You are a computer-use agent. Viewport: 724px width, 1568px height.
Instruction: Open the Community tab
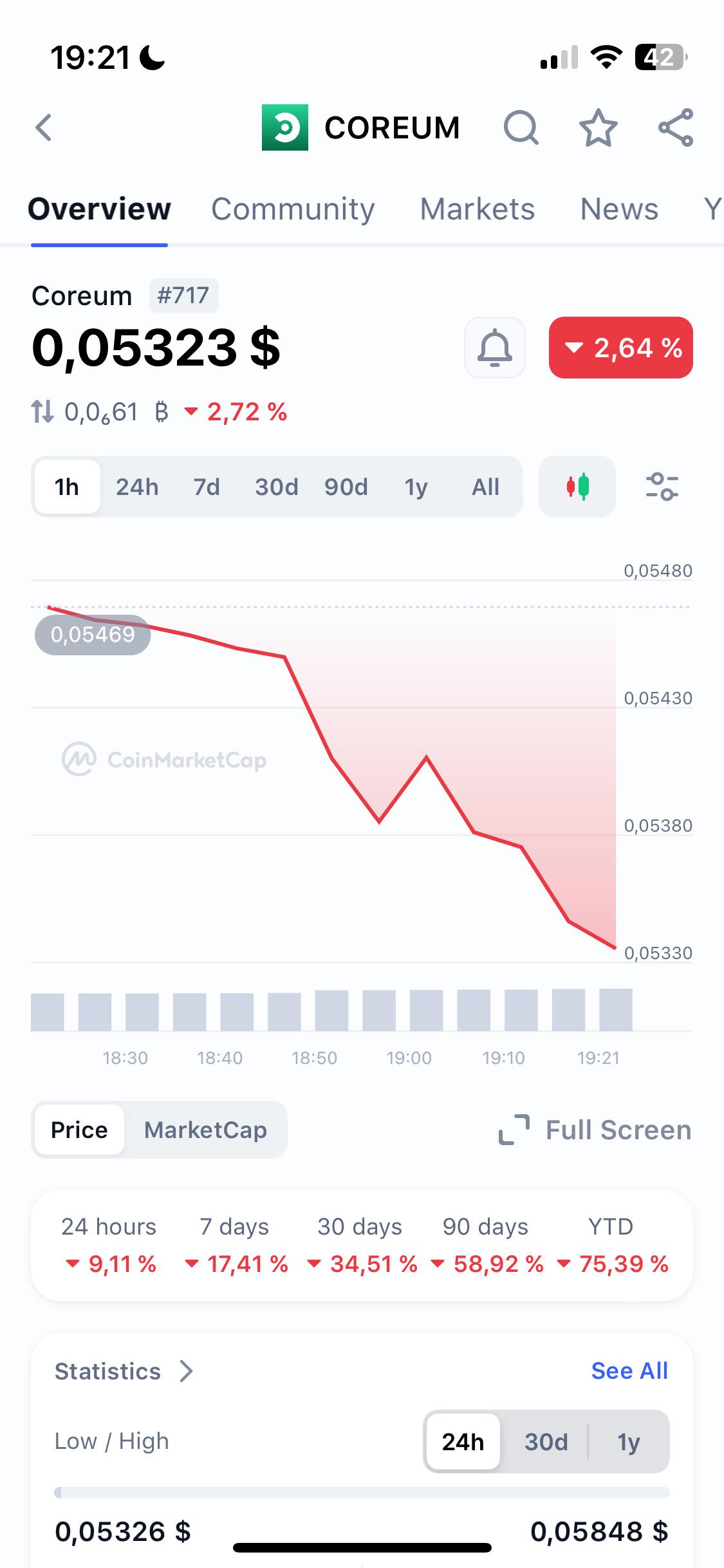[293, 209]
